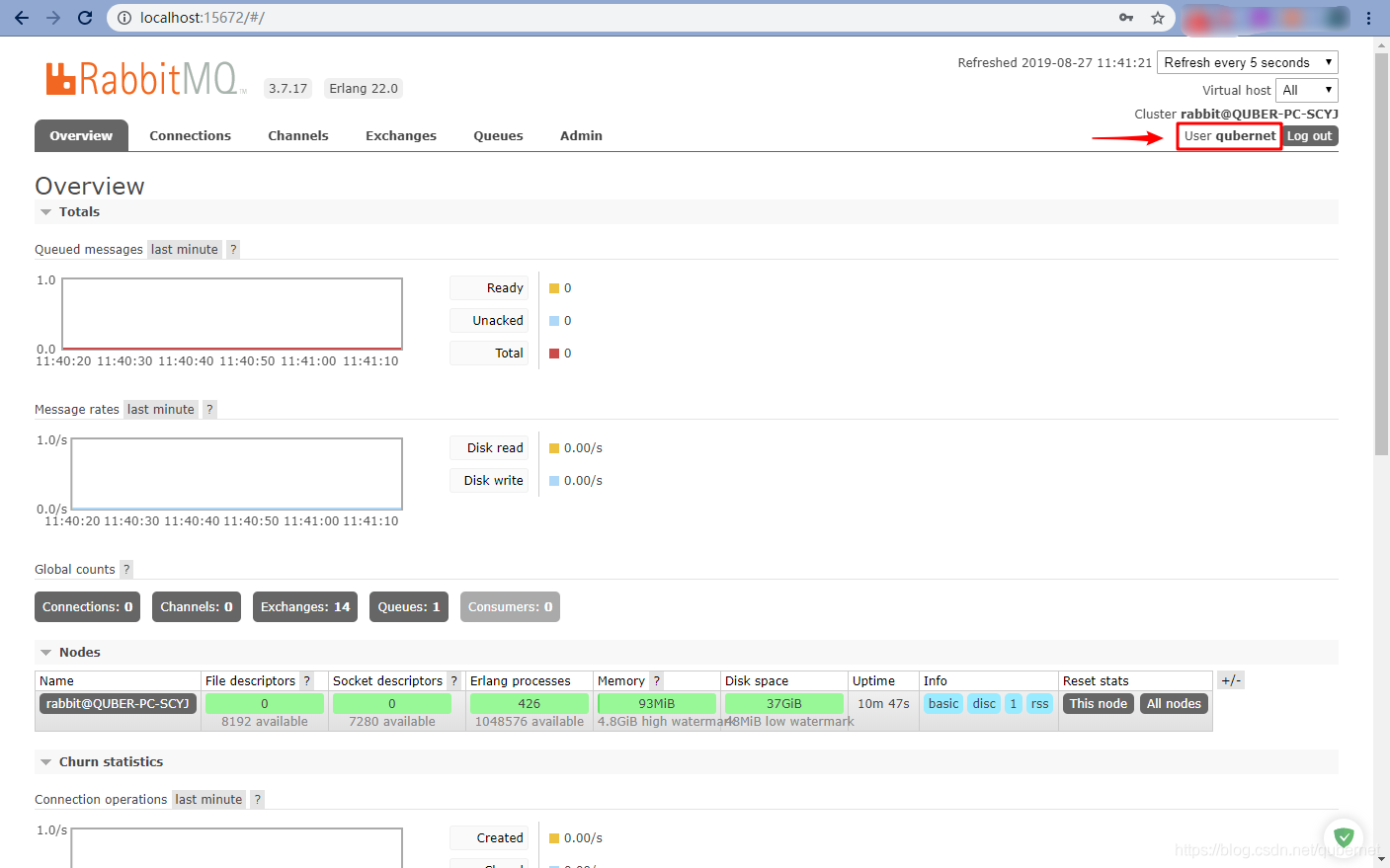Image resolution: width=1390 pixels, height=868 pixels.
Task: Collapse the Churn statistics section
Action: pyautogui.click(x=45, y=762)
